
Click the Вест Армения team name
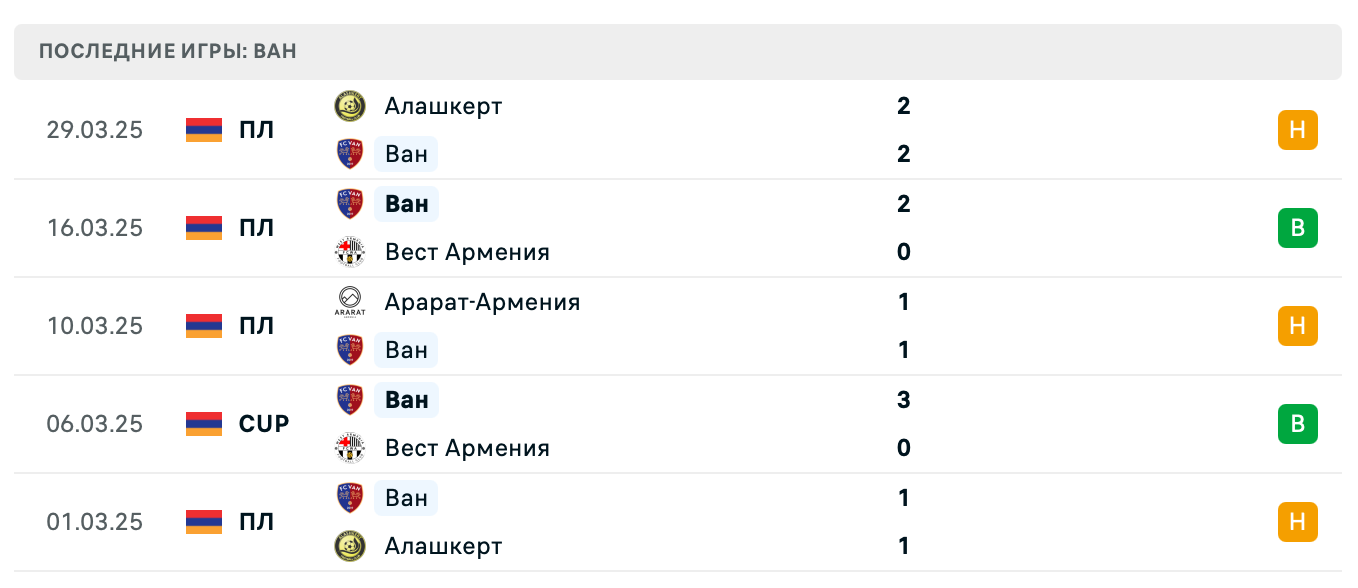(x=467, y=252)
